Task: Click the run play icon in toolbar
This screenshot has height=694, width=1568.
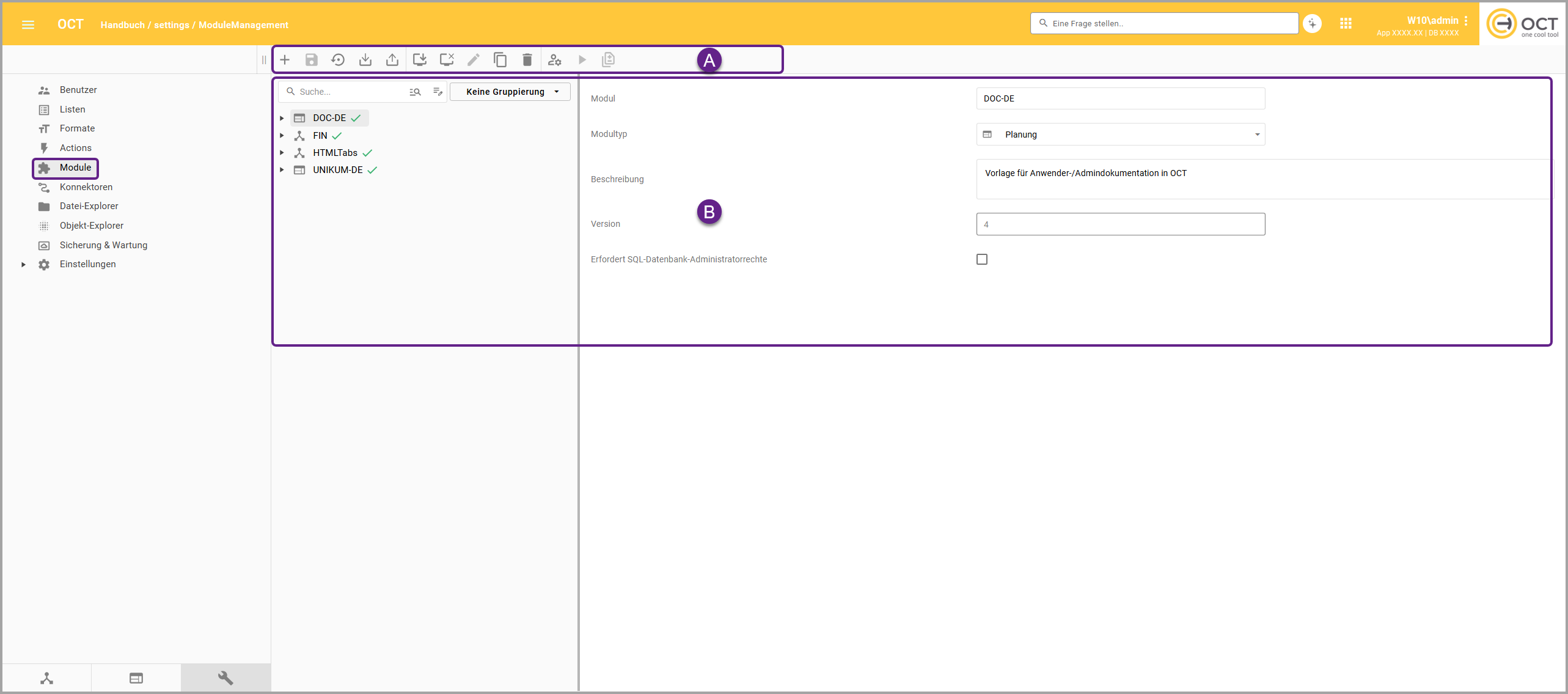Action: tap(582, 60)
